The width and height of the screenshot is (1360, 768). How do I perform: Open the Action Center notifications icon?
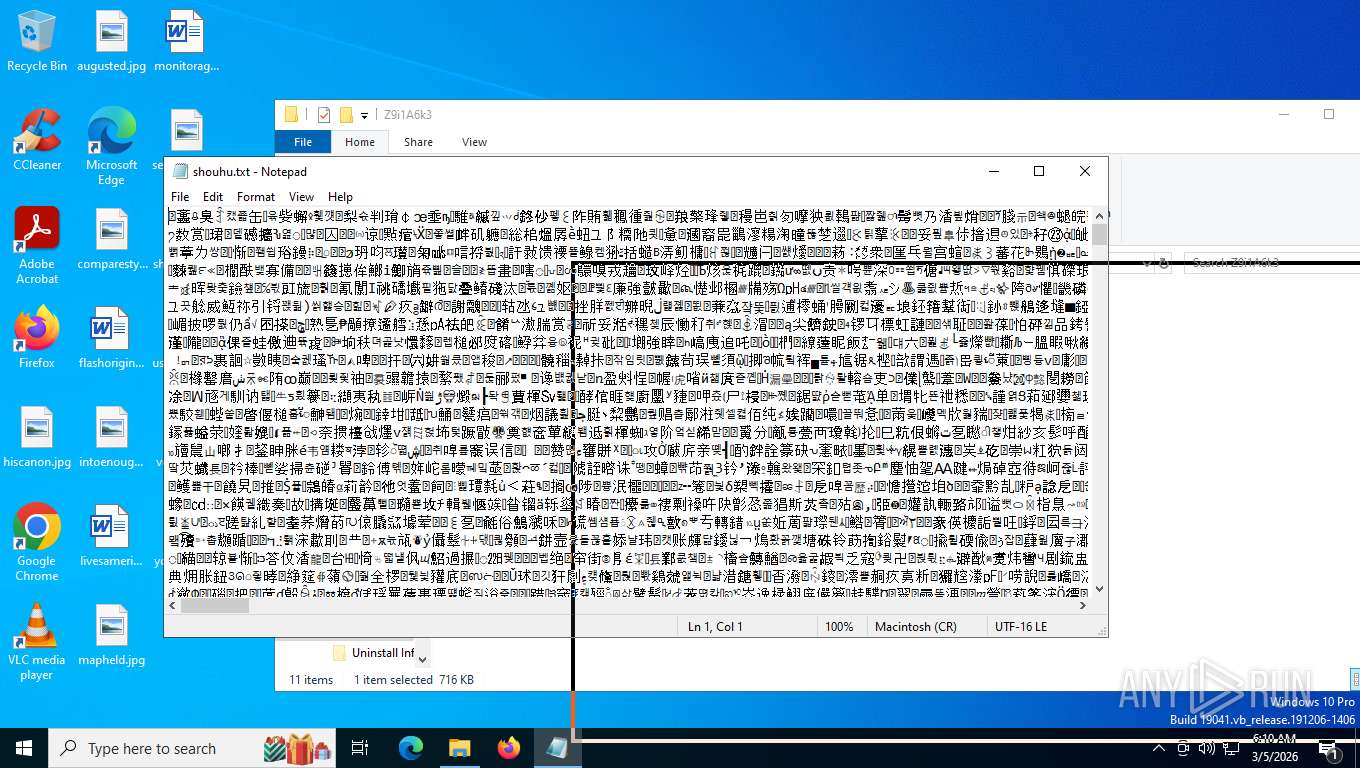click(x=1329, y=748)
